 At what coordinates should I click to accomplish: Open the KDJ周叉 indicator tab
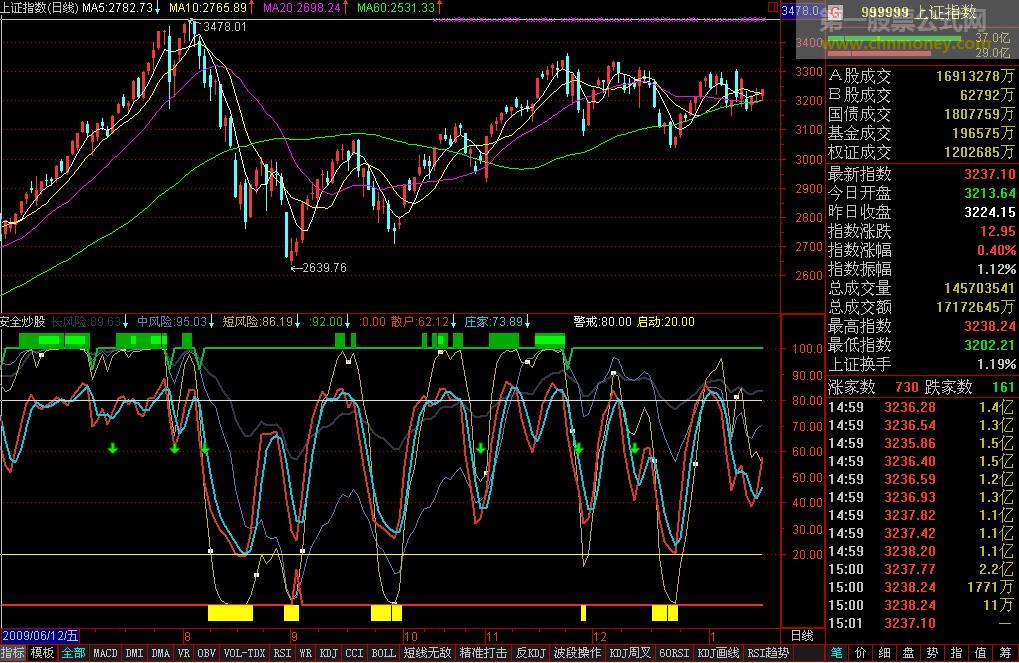pos(630,653)
